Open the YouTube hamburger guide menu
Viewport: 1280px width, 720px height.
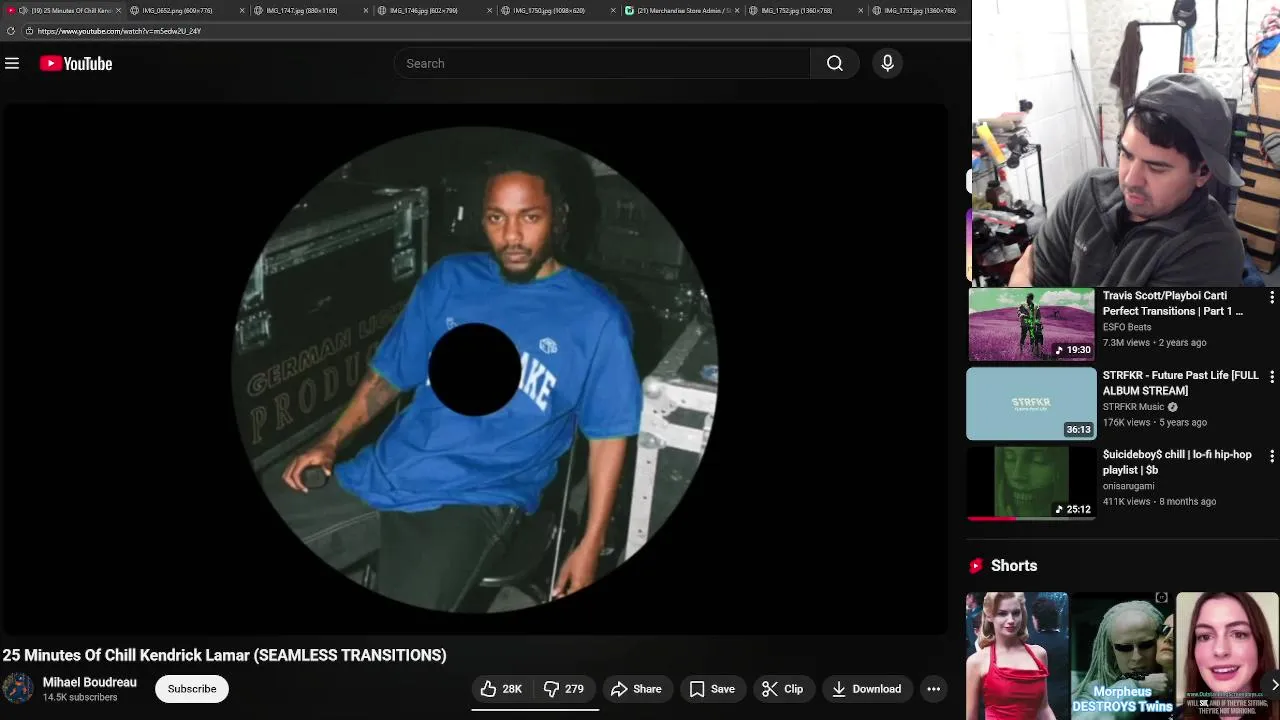tap(12, 64)
